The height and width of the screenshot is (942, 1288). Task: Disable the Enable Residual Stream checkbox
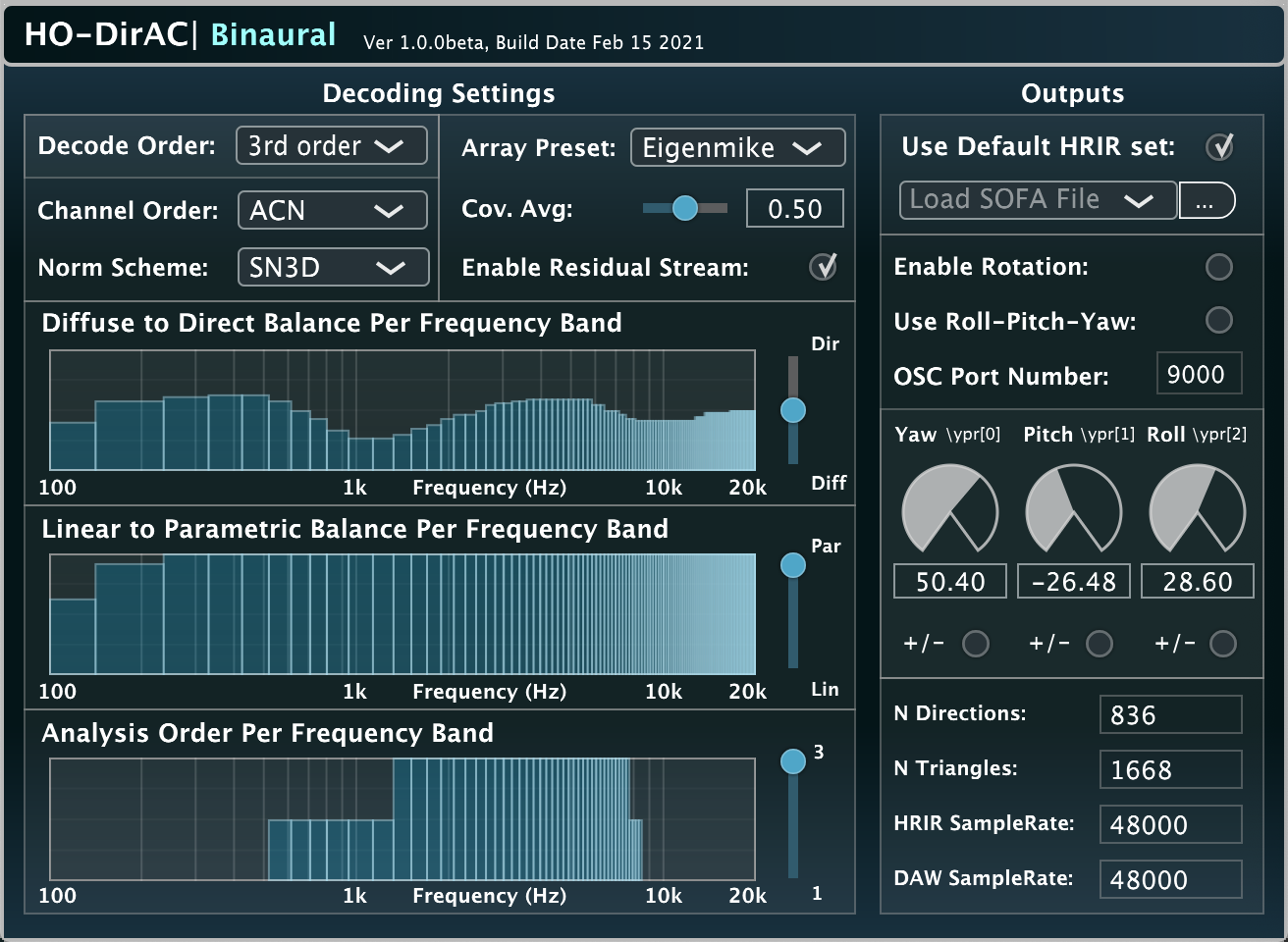[823, 267]
